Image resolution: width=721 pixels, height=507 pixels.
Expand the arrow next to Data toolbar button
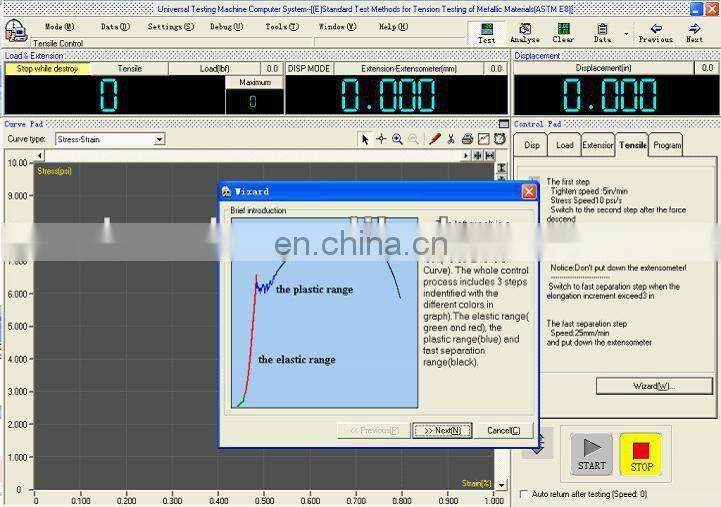(x=626, y=33)
